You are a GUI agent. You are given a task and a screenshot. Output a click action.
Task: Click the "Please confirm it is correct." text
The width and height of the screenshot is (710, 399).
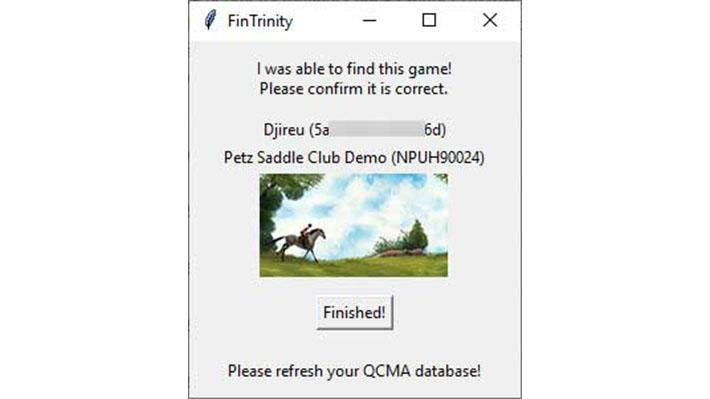[x=354, y=89]
